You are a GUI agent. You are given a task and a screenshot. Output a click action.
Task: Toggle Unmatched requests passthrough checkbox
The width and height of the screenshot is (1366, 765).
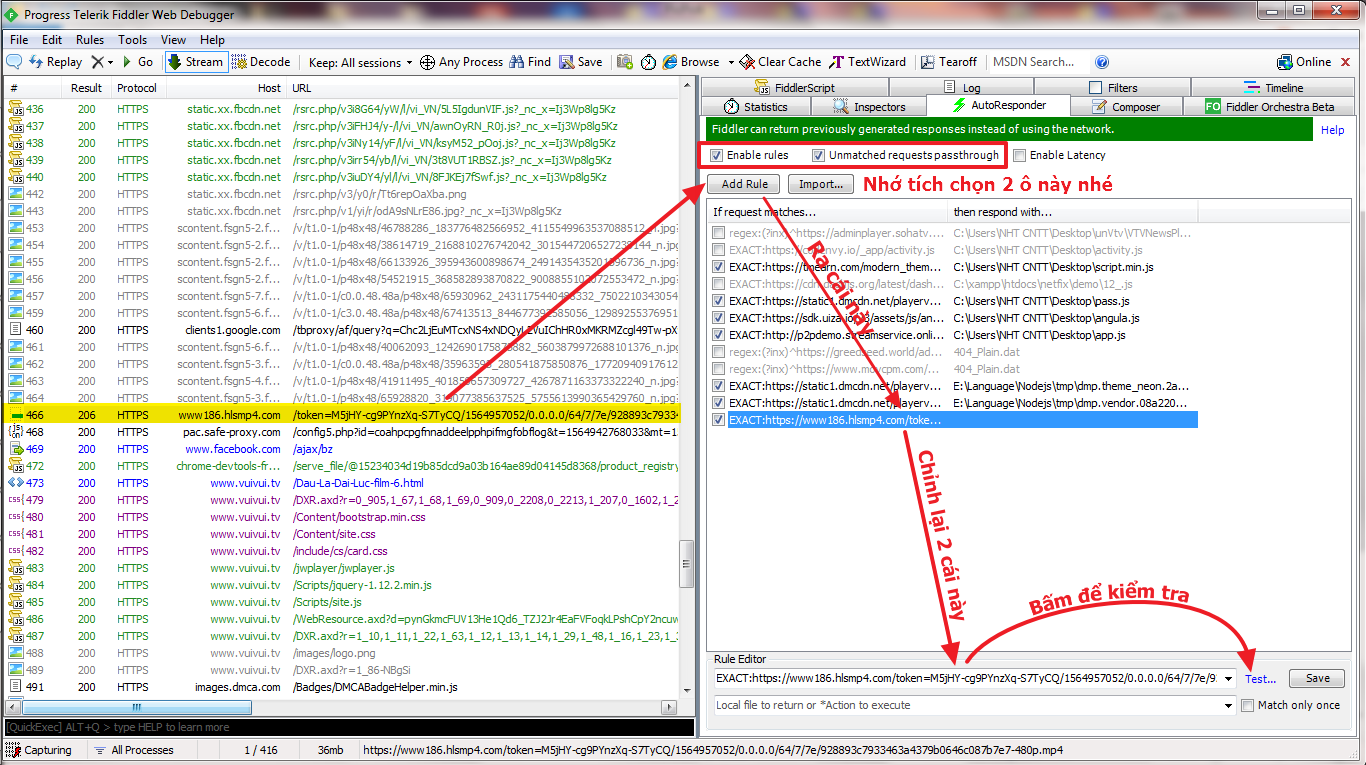coord(818,155)
